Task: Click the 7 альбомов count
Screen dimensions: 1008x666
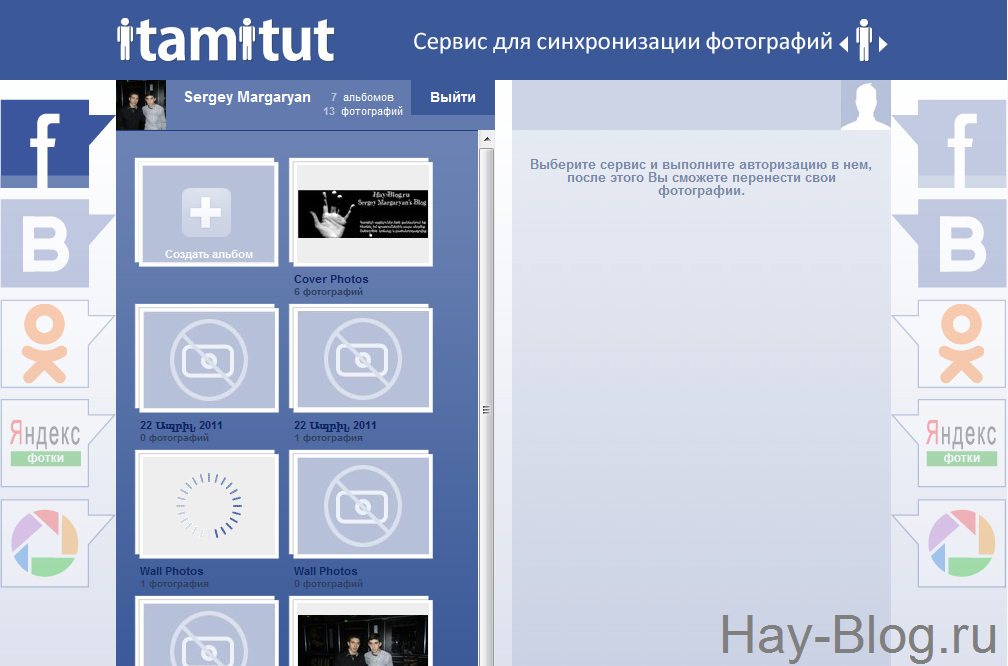Action: pyautogui.click(x=362, y=97)
